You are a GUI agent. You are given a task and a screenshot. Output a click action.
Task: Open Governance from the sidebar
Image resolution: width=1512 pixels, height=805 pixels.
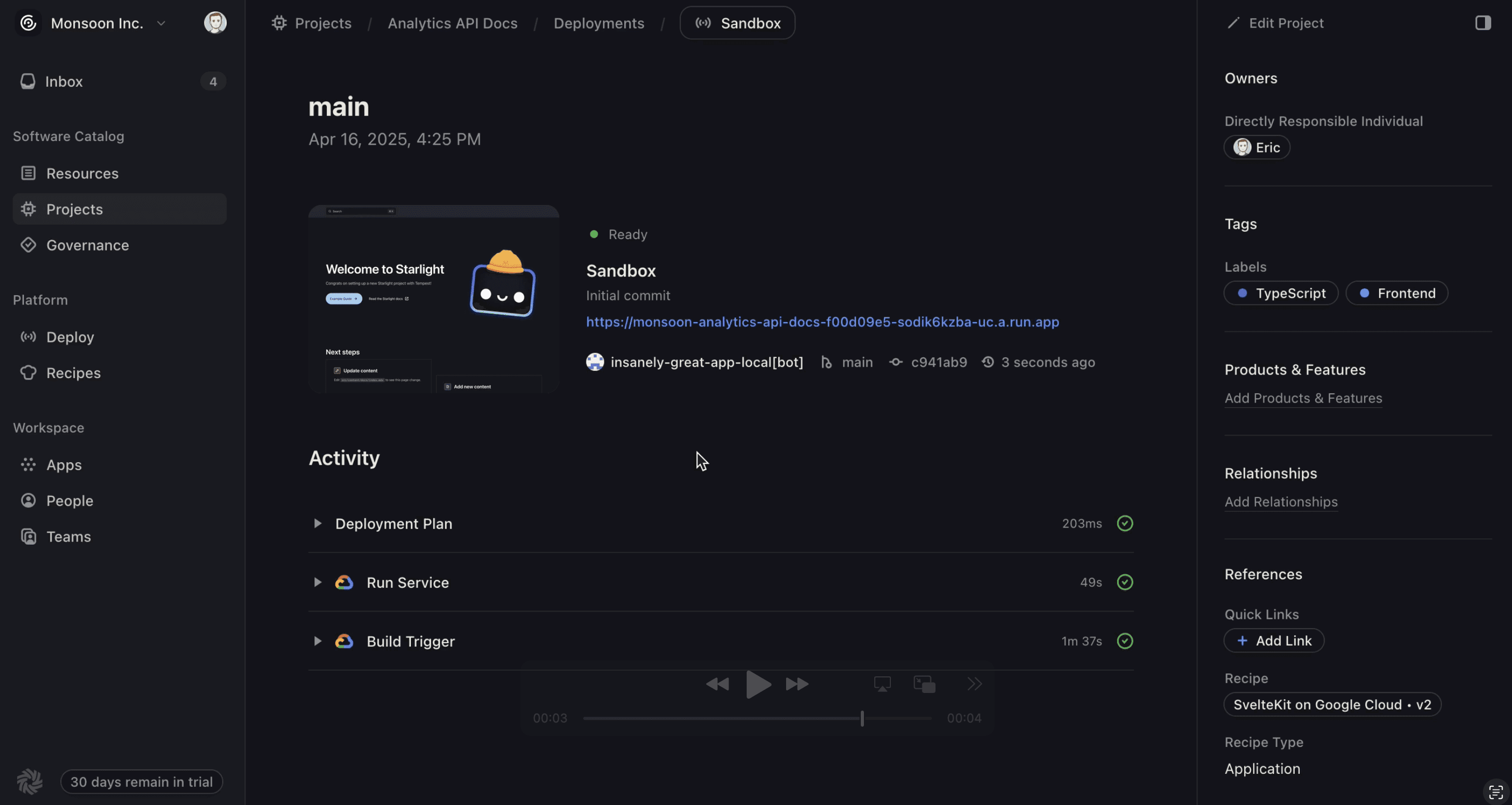point(120,245)
